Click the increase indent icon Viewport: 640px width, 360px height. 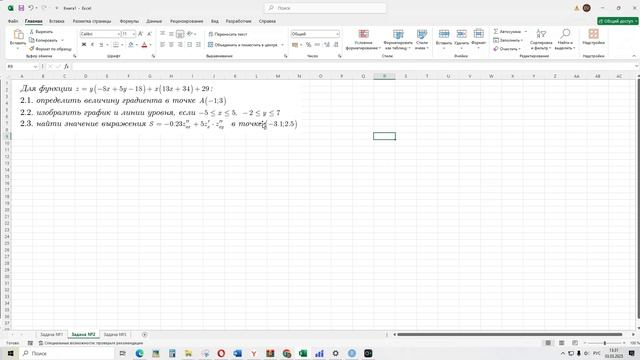click(x=198, y=44)
